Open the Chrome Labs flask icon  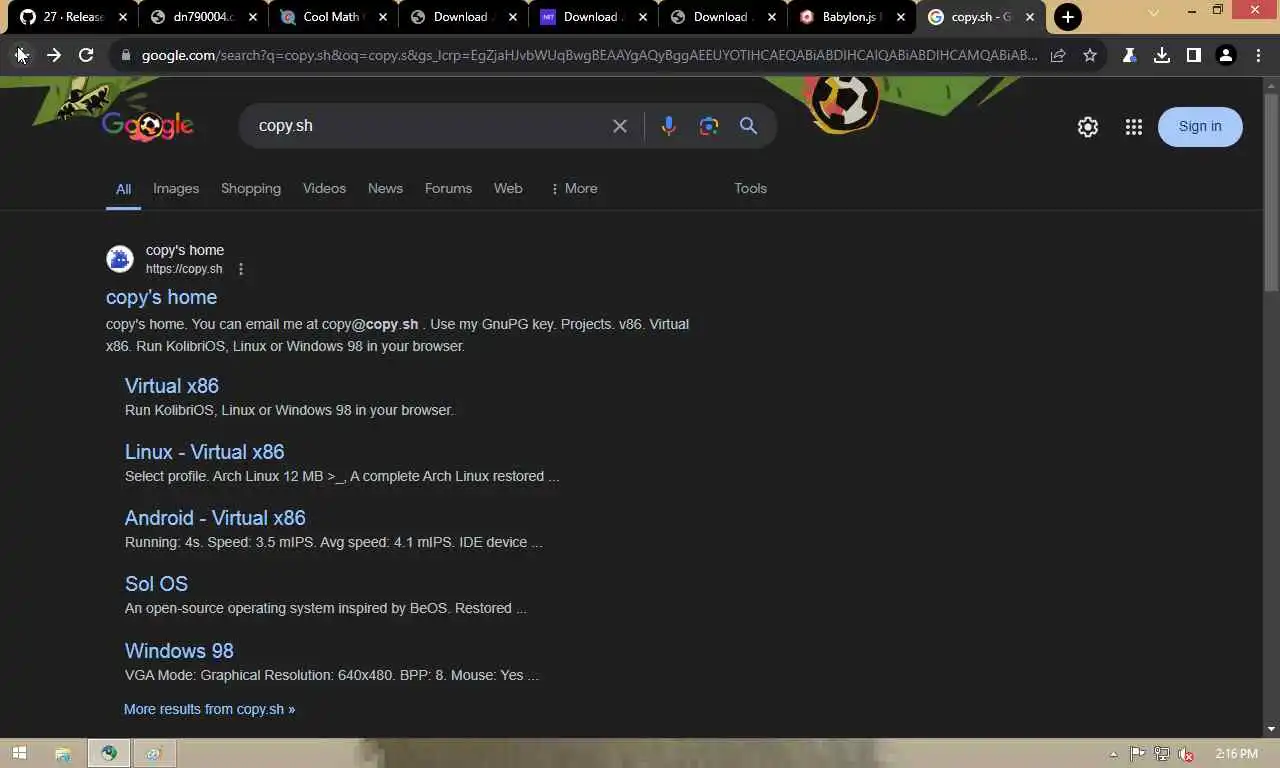1129,55
